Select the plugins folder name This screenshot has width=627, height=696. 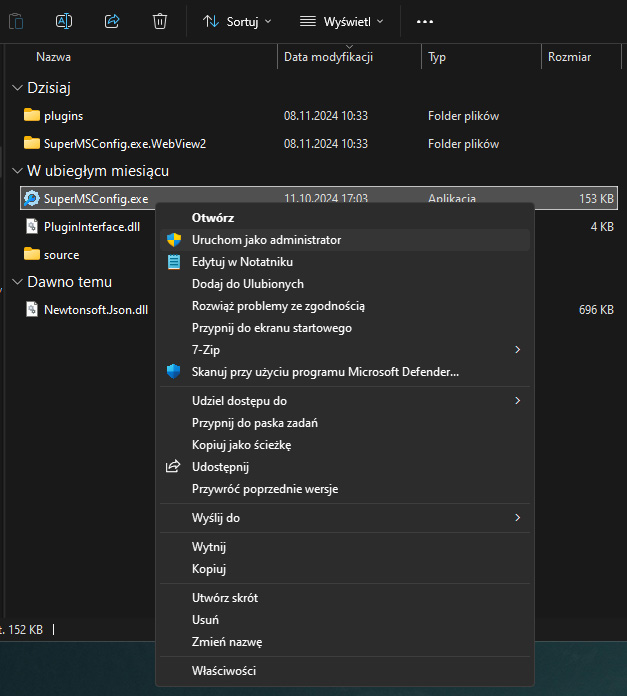click(x=63, y=116)
